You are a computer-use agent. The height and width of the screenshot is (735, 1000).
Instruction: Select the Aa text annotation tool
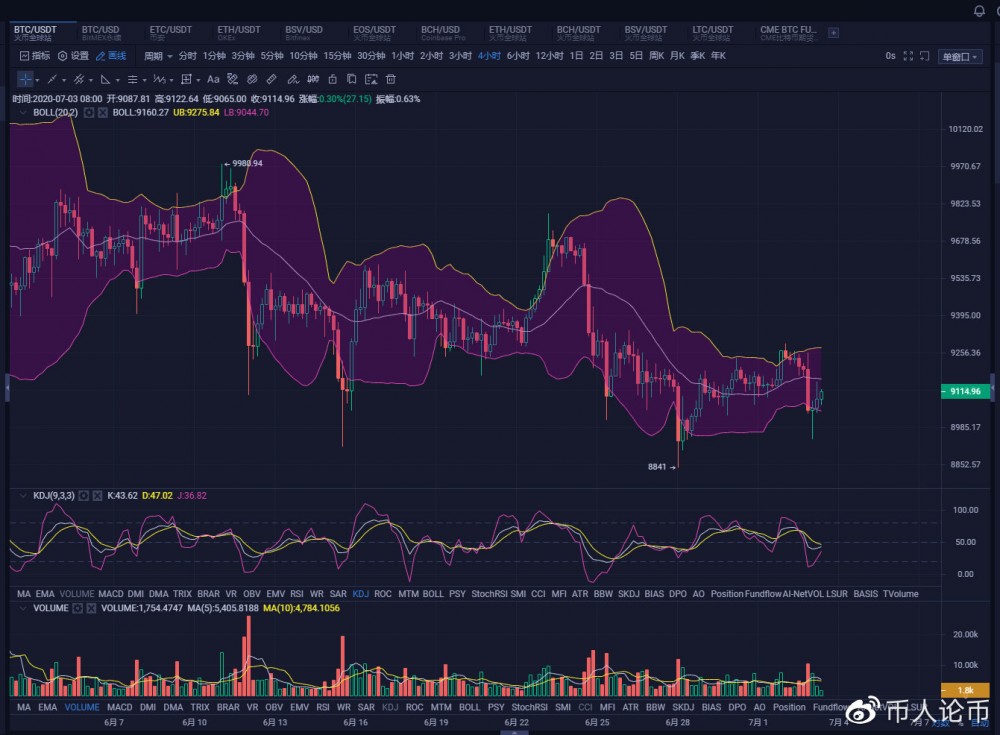(x=213, y=79)
